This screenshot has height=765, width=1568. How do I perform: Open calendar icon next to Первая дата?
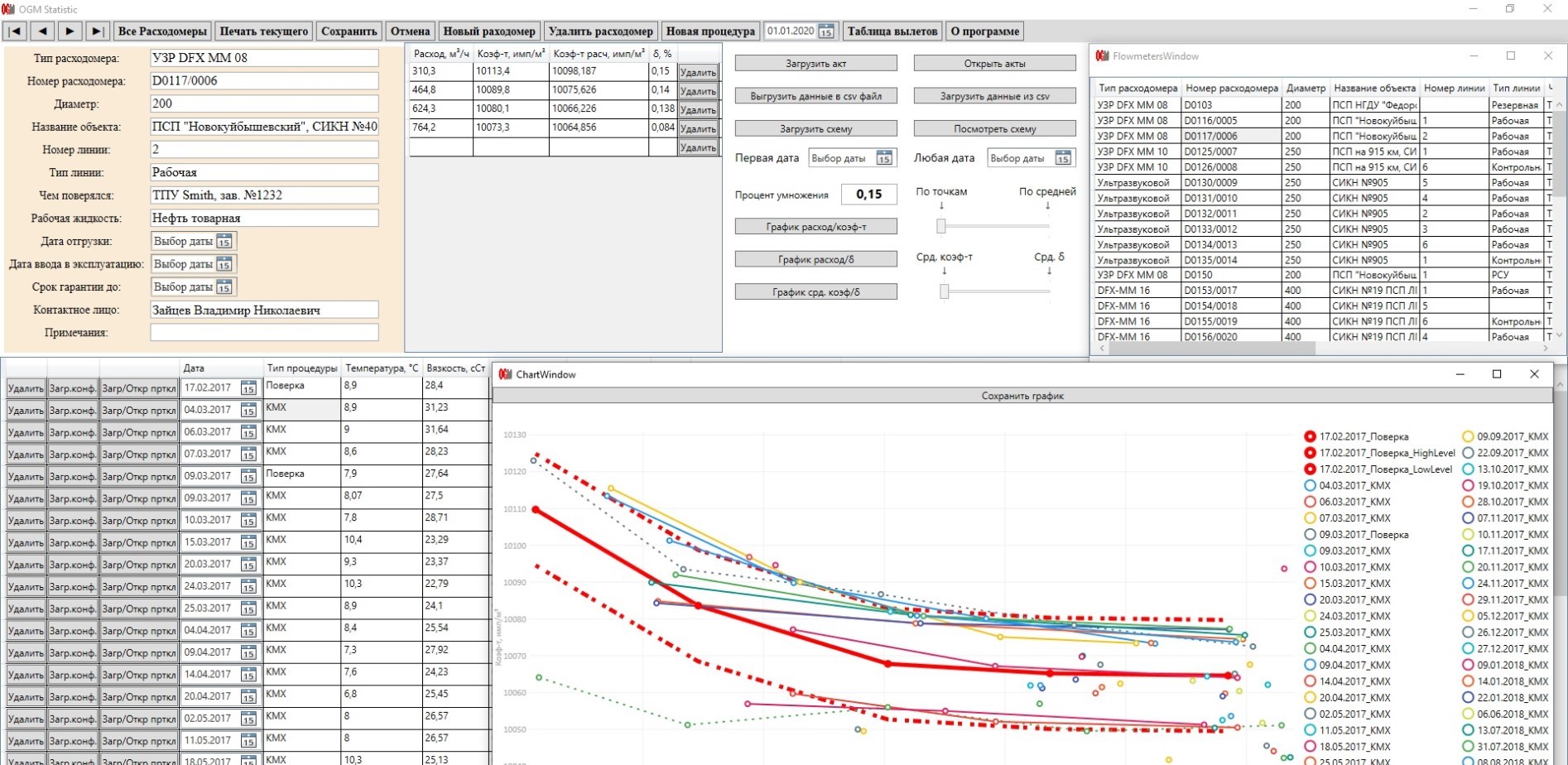884,158
